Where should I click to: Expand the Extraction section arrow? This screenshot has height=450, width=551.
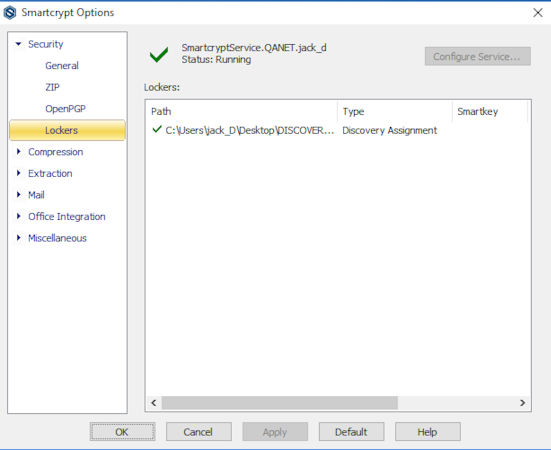(x=19, y=173)
